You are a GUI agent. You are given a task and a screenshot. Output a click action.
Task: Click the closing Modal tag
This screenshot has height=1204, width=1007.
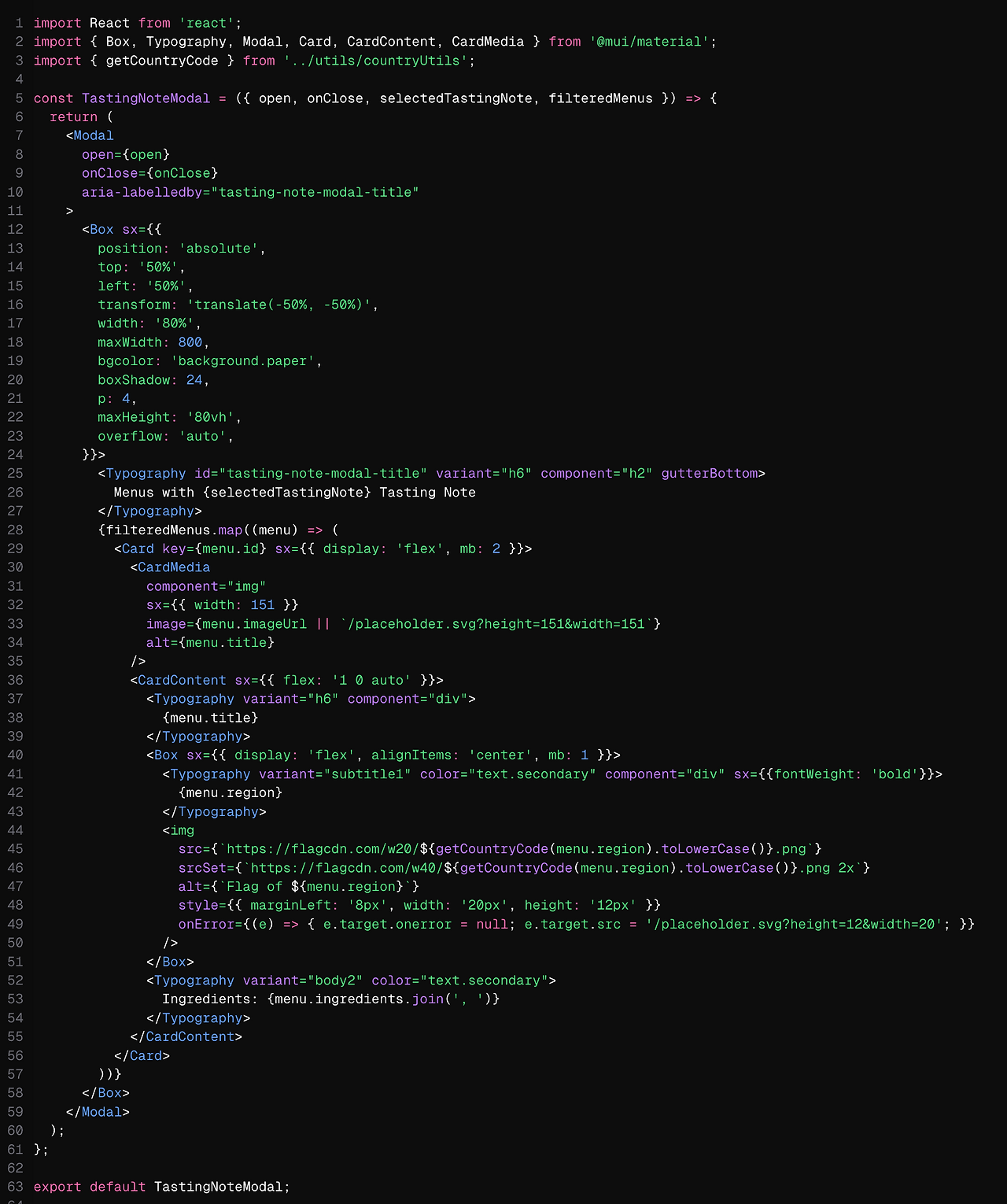(x=100, y=1111)
